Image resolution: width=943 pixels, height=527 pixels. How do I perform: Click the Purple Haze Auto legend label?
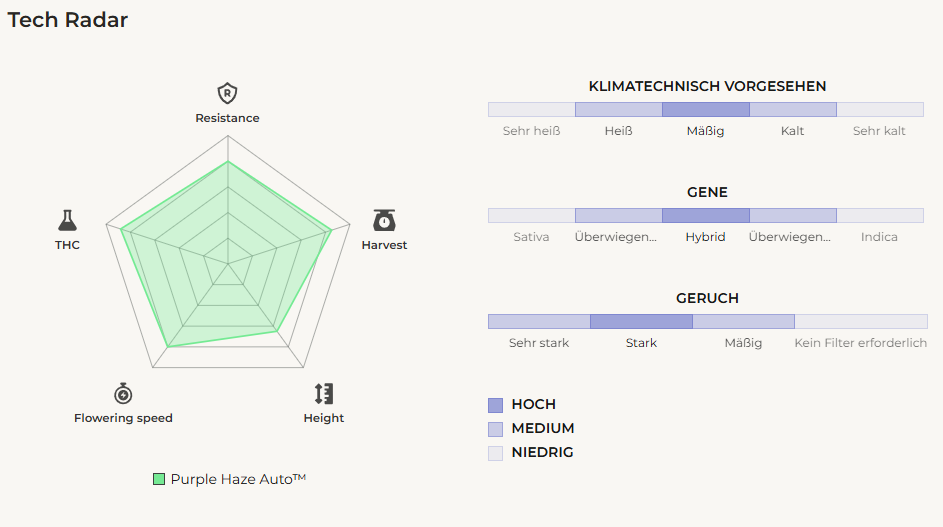pos(238,479)
